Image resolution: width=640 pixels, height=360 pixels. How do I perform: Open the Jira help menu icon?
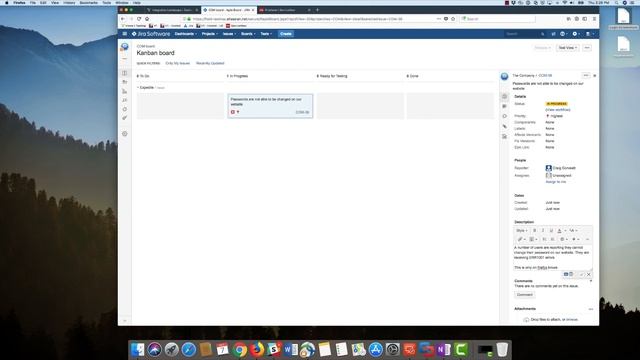pyautogui.click(x=563, y=34)
